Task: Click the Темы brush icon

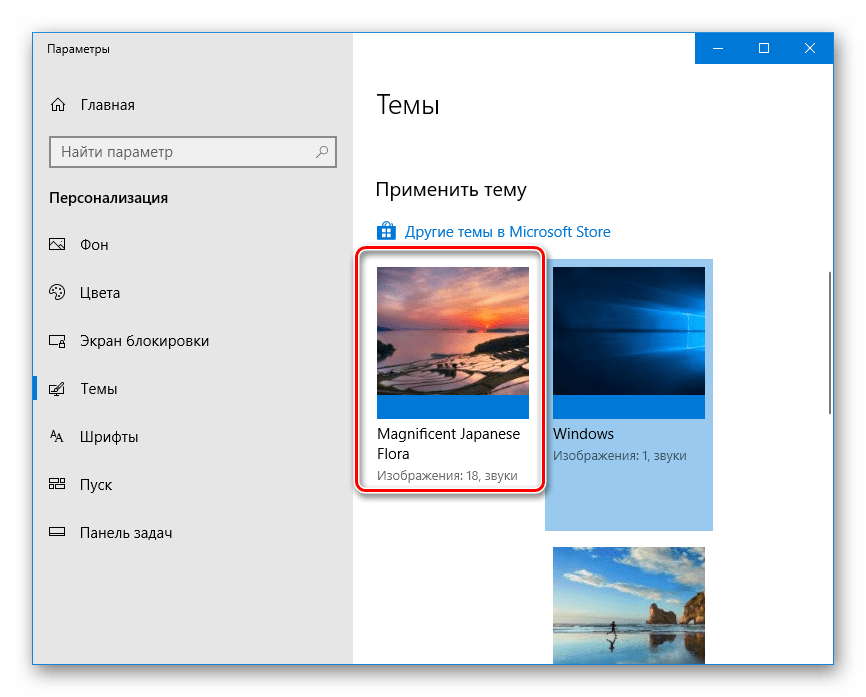Action: pos(58,389)
